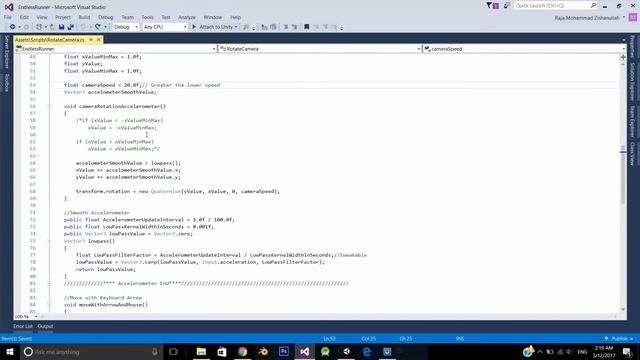Open Android Studio from the taskbar
The height and width of the screenshot is (360, 640).
click(x=325, y=351)
